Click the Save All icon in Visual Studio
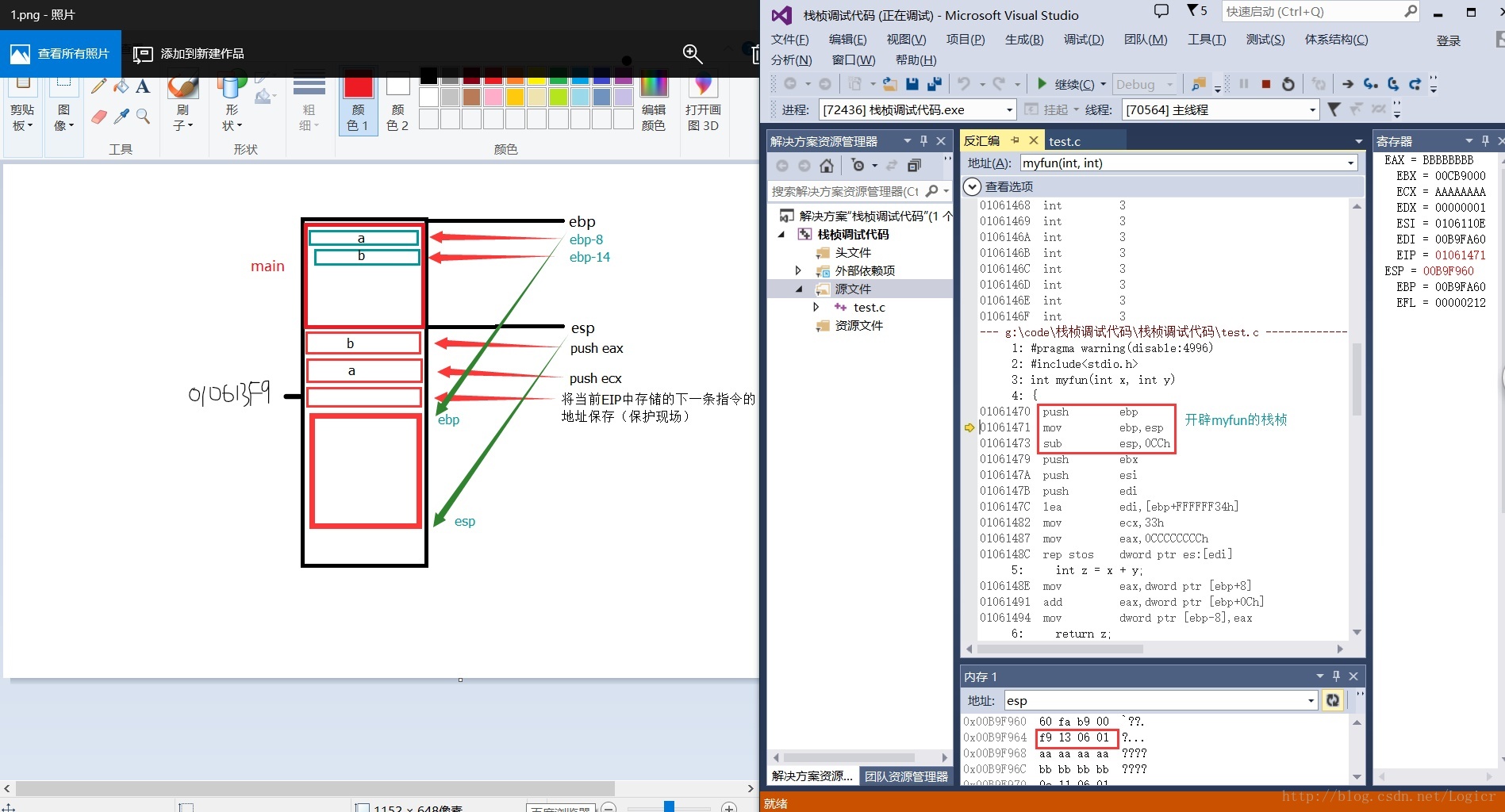1505x812 pixels. pyautogui.click(x=934, y=84)
